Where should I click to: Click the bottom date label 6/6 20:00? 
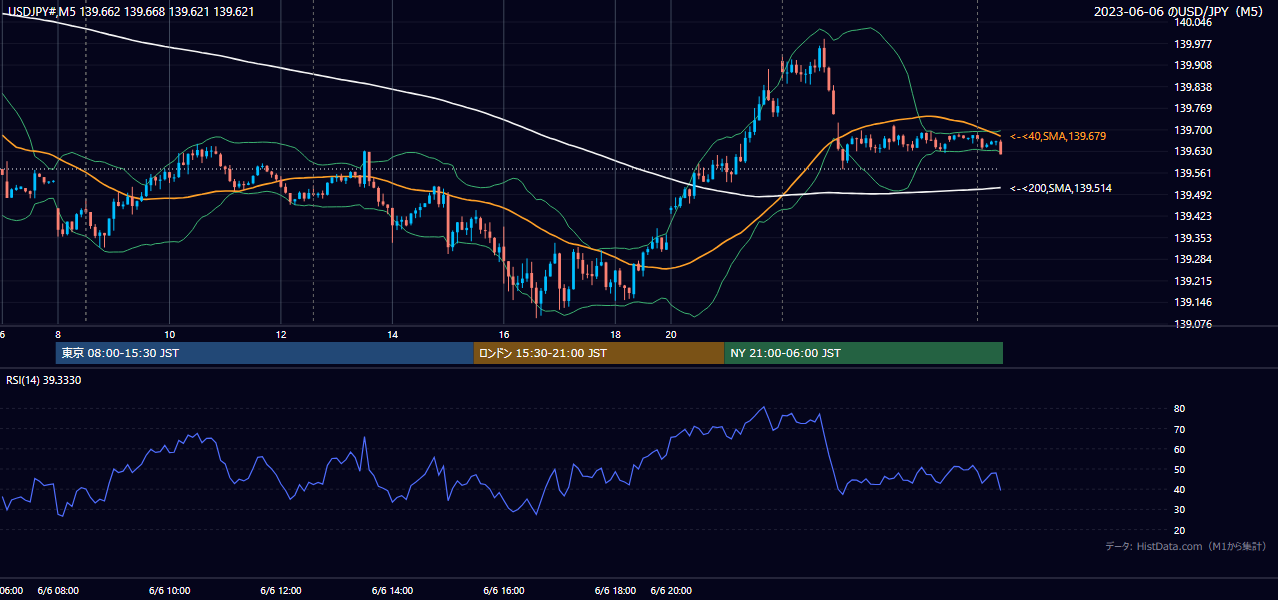[672, 591]
